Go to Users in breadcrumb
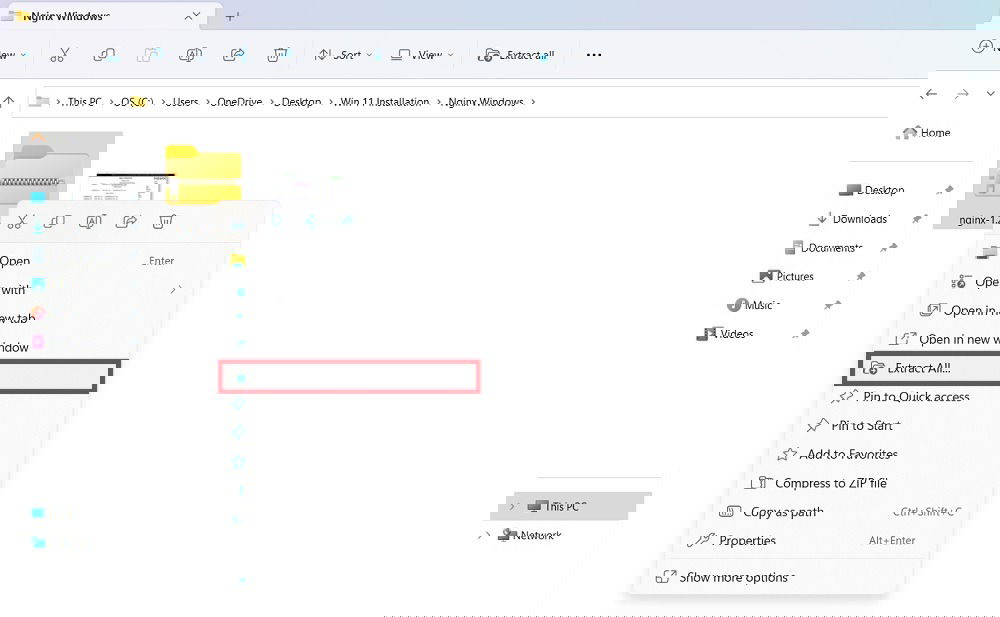Image resolution: width=1000 pixels, height=617 pixels. tap(184, 101)
